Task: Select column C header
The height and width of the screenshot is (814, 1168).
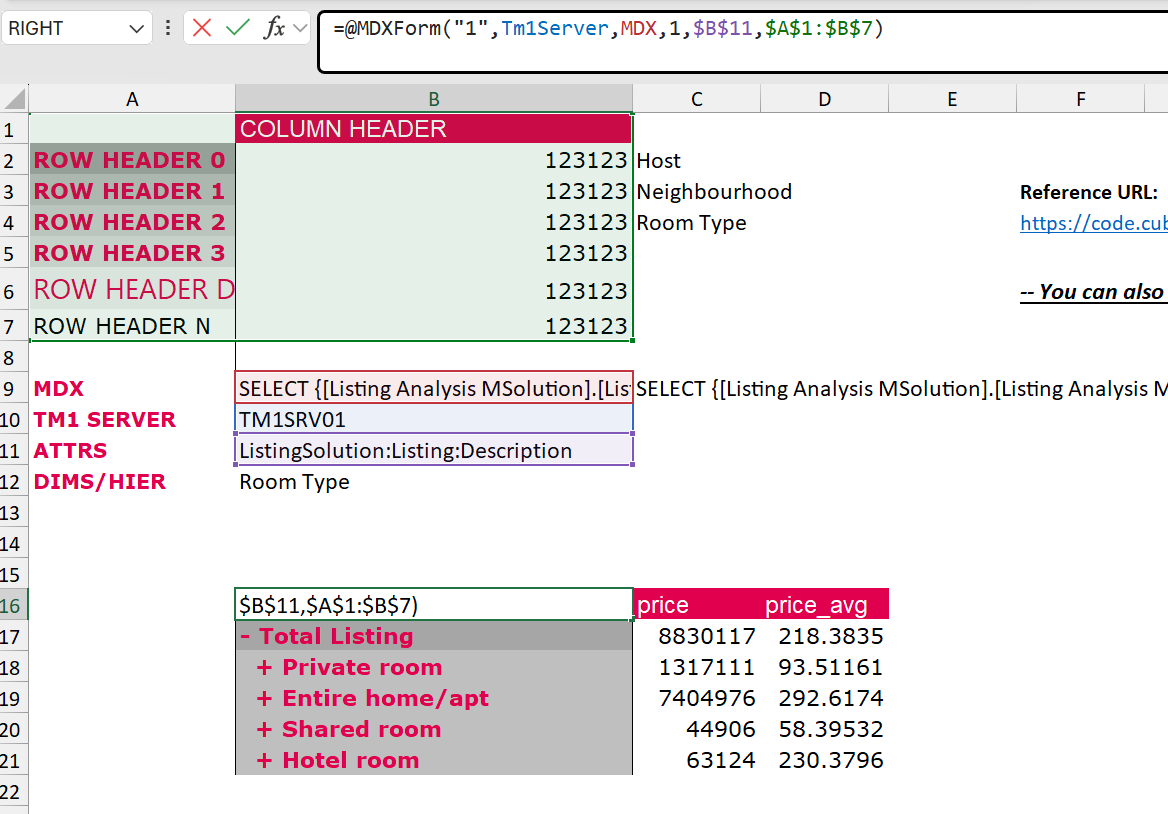Action: 696,99
